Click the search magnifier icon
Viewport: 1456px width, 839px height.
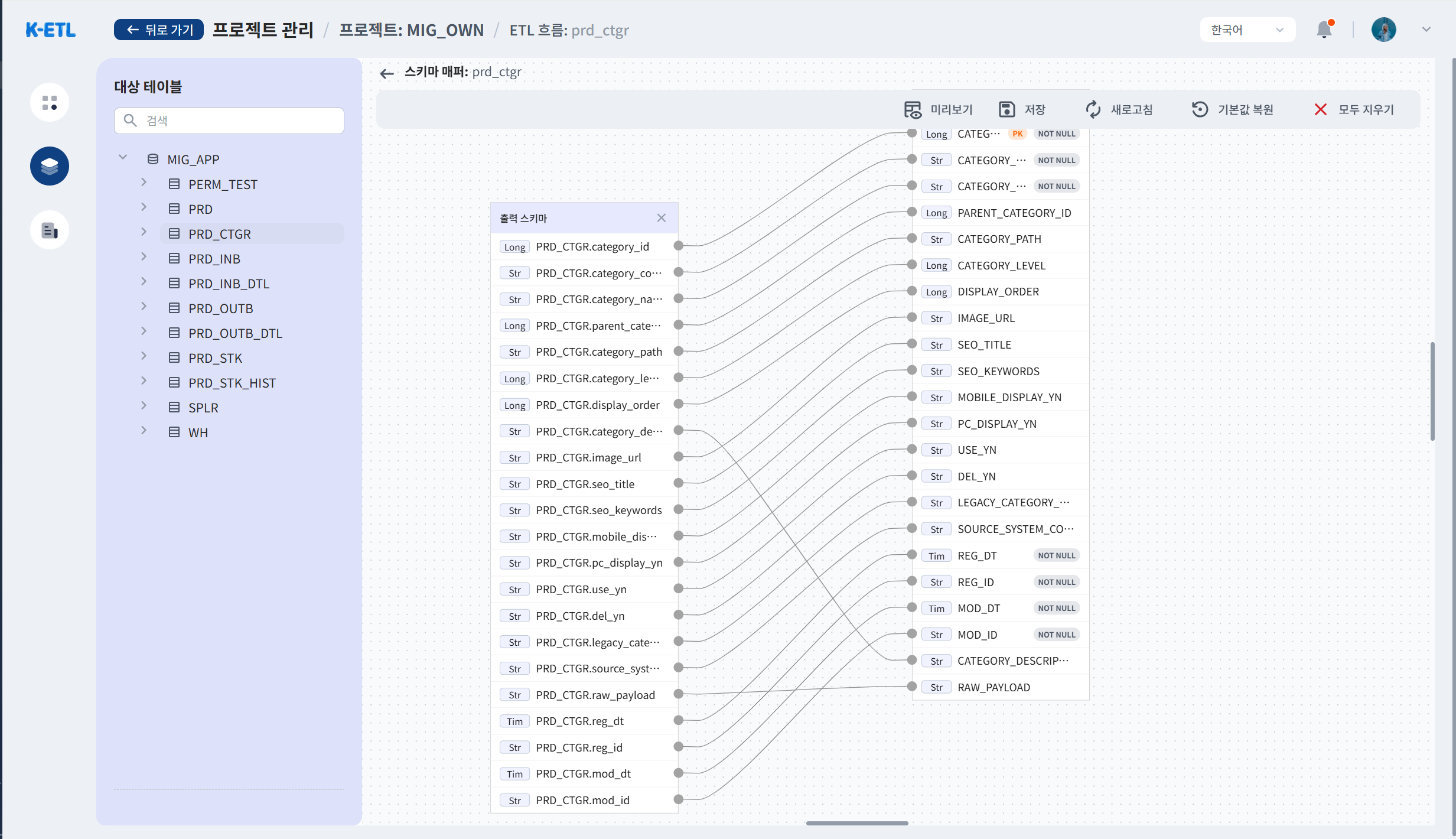coord(130,121)
